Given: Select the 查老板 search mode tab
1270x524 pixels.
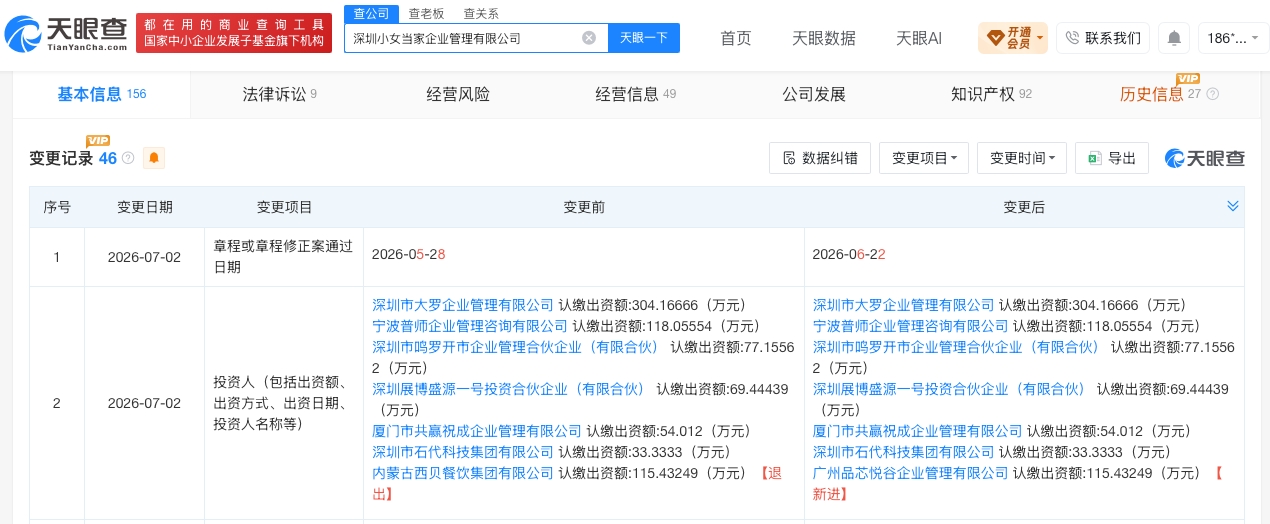Looking at the screenshot, I should [x=427, y=14].
